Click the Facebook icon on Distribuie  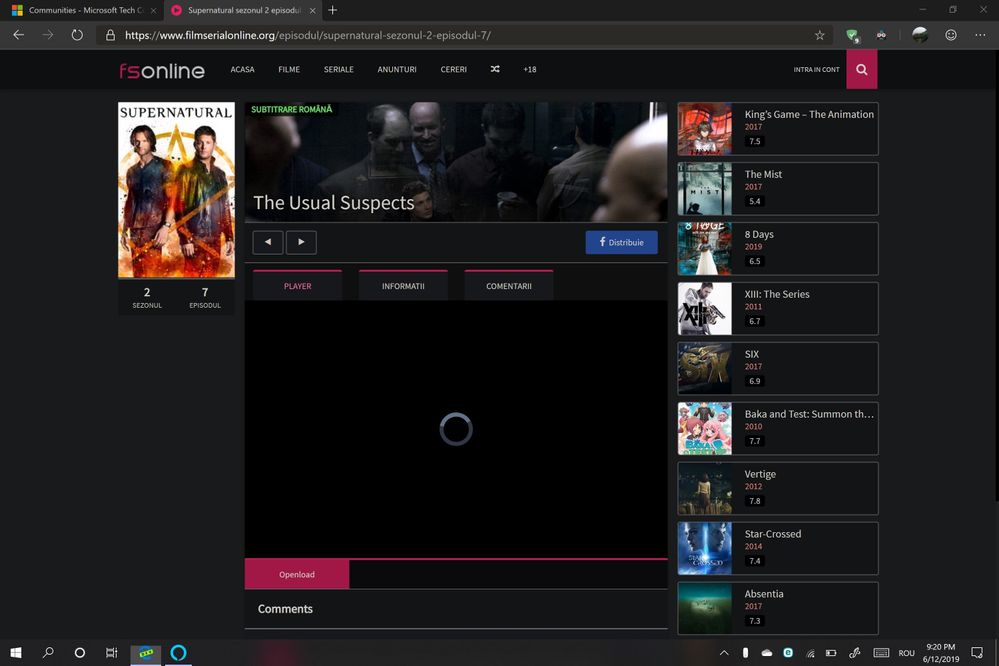click(x=601, y=242)
